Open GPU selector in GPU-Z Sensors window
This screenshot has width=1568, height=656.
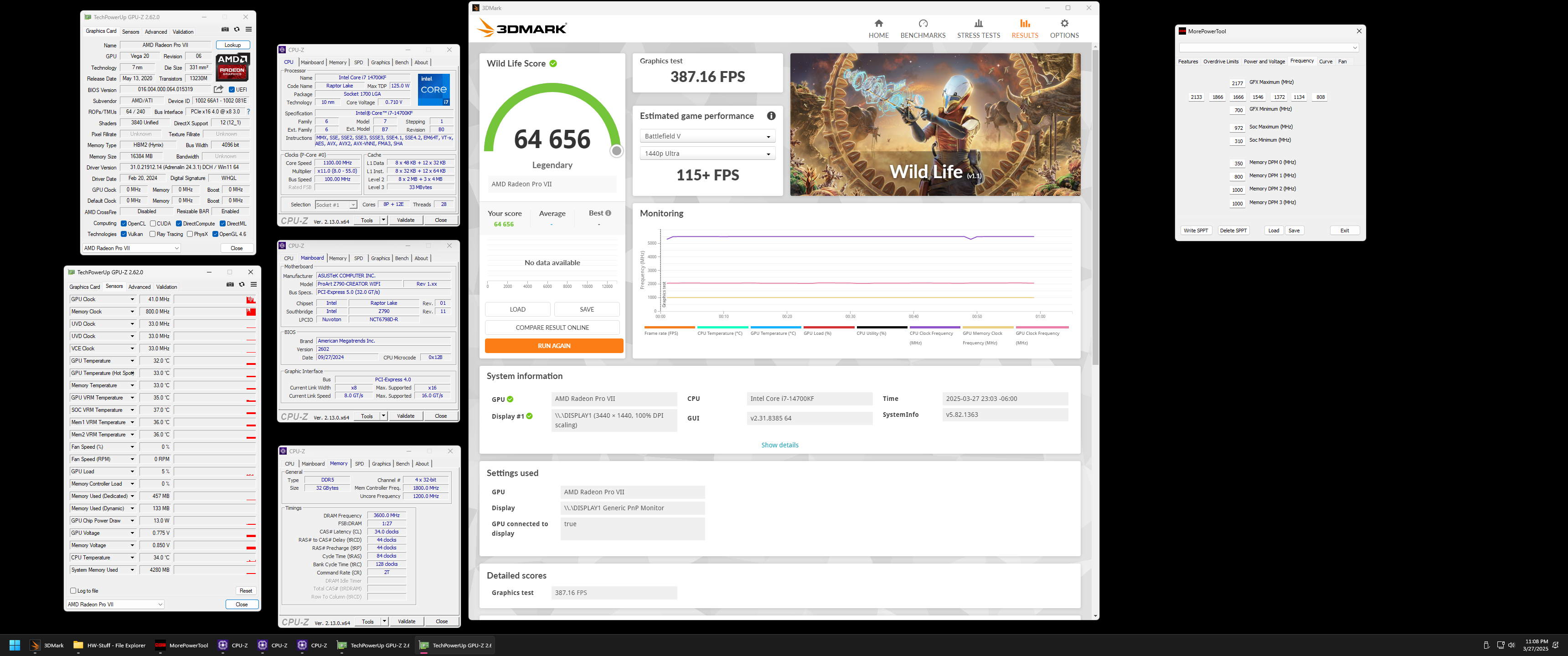(115, 604)
